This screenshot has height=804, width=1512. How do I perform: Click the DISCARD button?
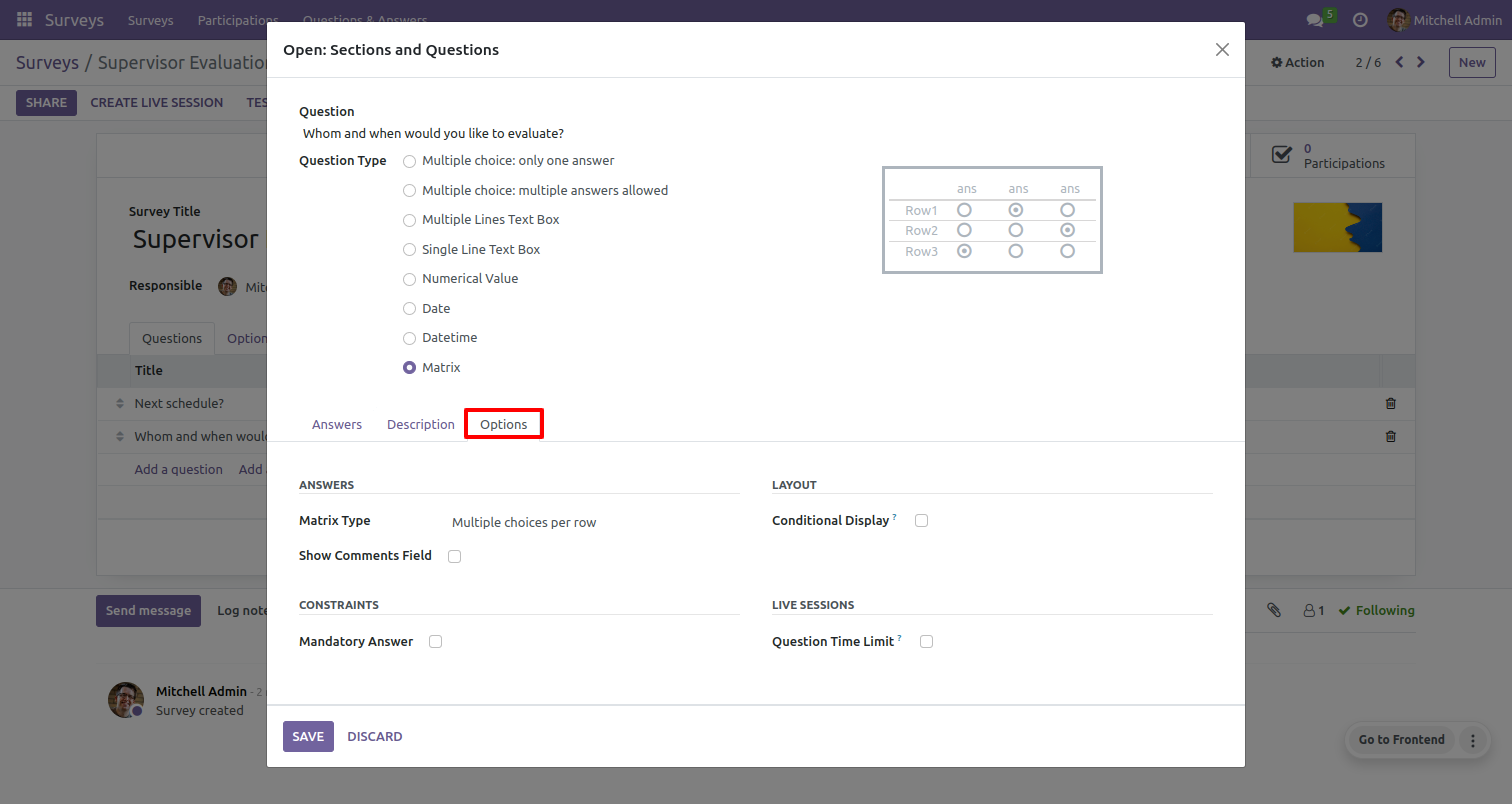click(375, 736)
